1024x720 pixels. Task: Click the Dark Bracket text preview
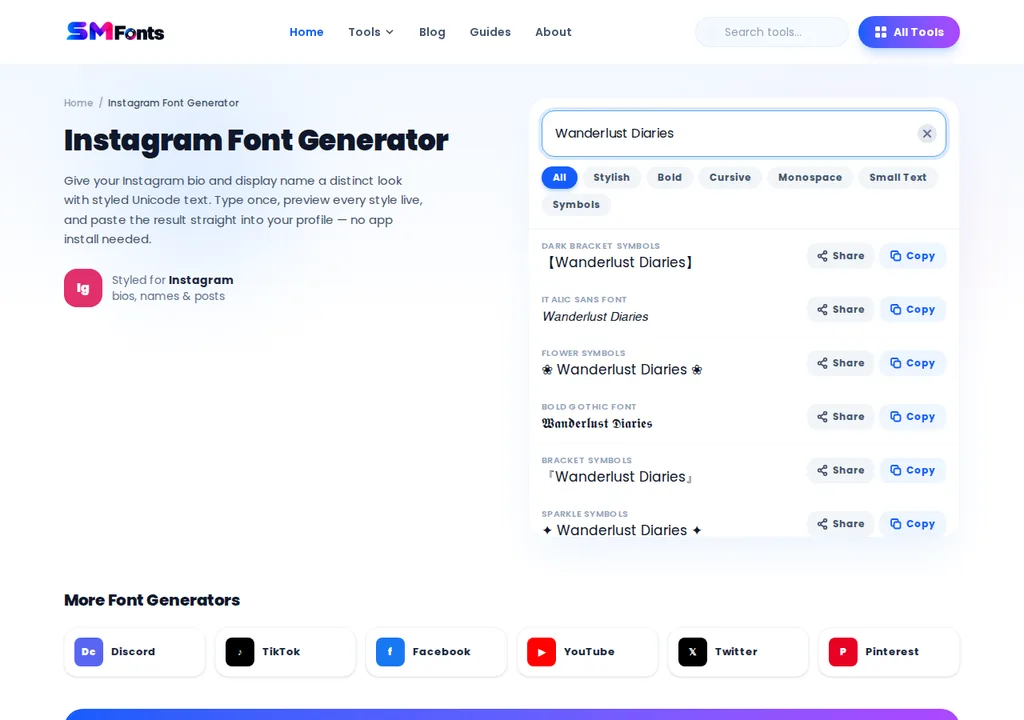(619, 263)
